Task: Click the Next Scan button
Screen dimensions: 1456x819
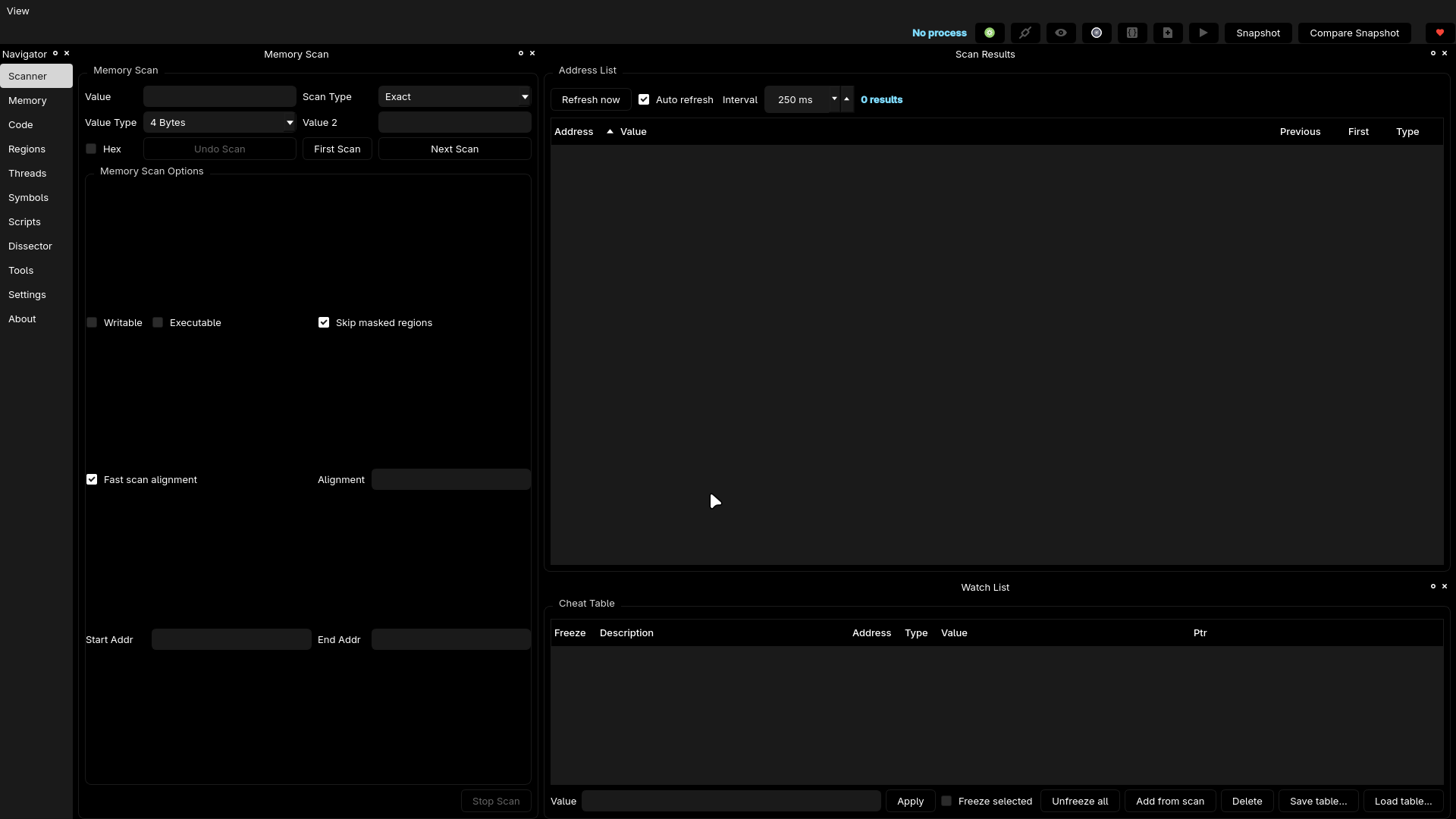Action: [x=455, y=149]
